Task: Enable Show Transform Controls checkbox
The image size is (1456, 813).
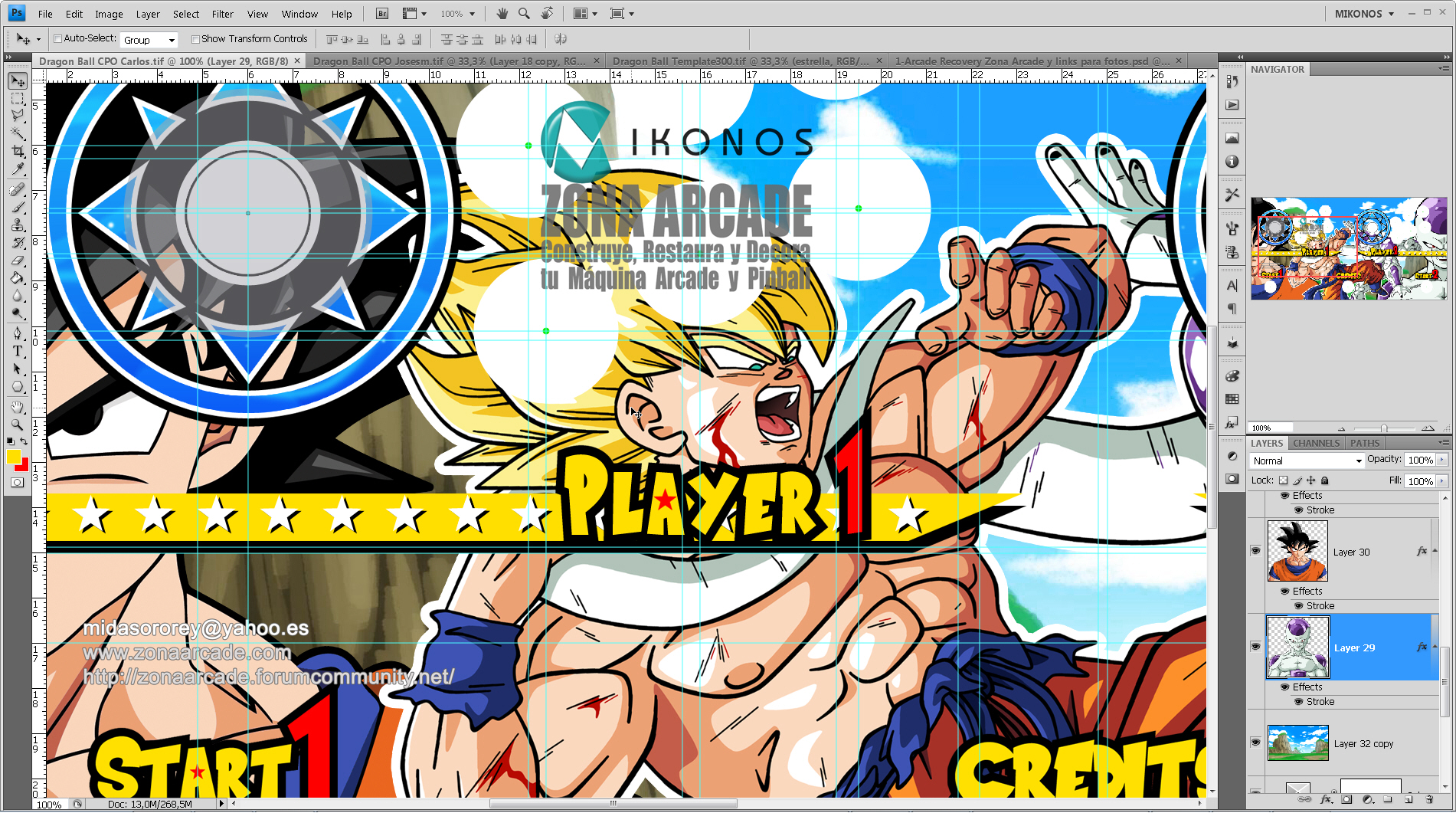Action: [x=195, y=39]
